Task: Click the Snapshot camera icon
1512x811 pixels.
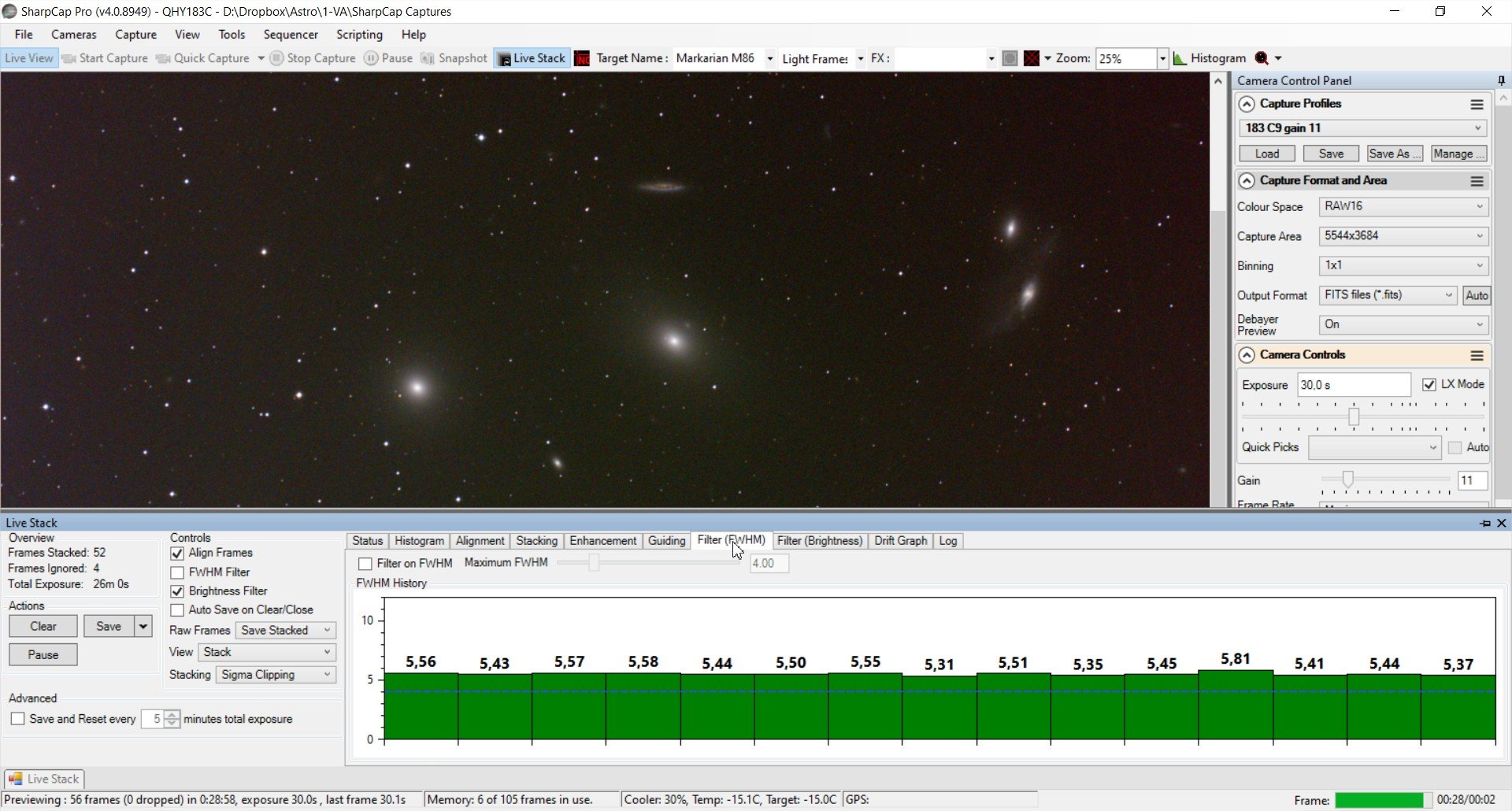Action: [428, 58]
